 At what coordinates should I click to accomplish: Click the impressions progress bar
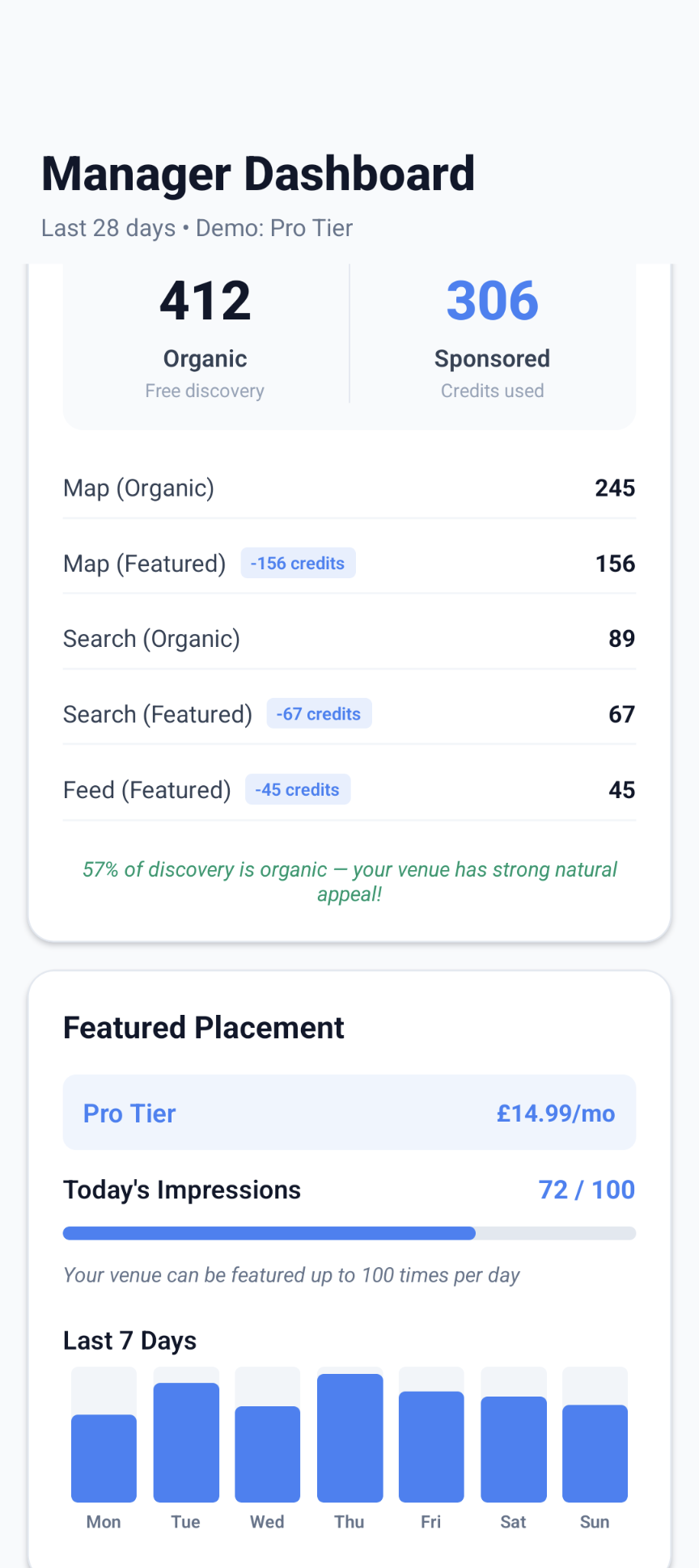[x=349, y=1232]
